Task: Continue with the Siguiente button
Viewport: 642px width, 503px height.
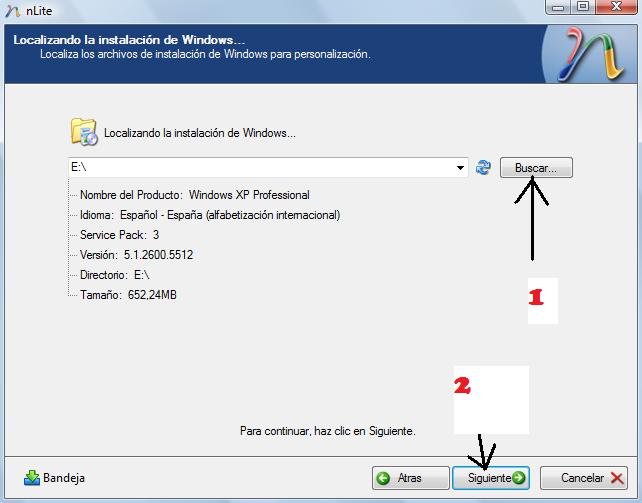Action: [x=490, y=478]
